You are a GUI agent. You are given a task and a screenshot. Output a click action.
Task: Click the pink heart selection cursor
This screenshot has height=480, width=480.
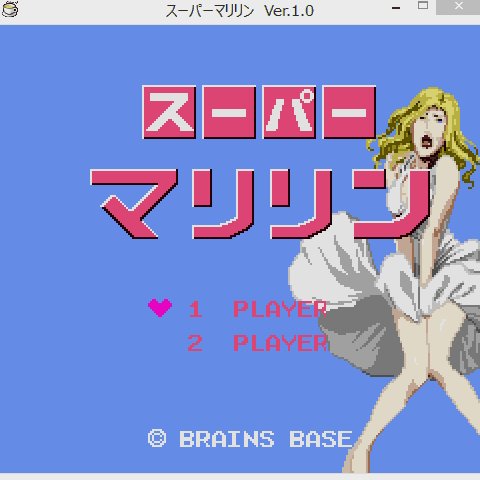pyautogui.click(x=160, y=307)
